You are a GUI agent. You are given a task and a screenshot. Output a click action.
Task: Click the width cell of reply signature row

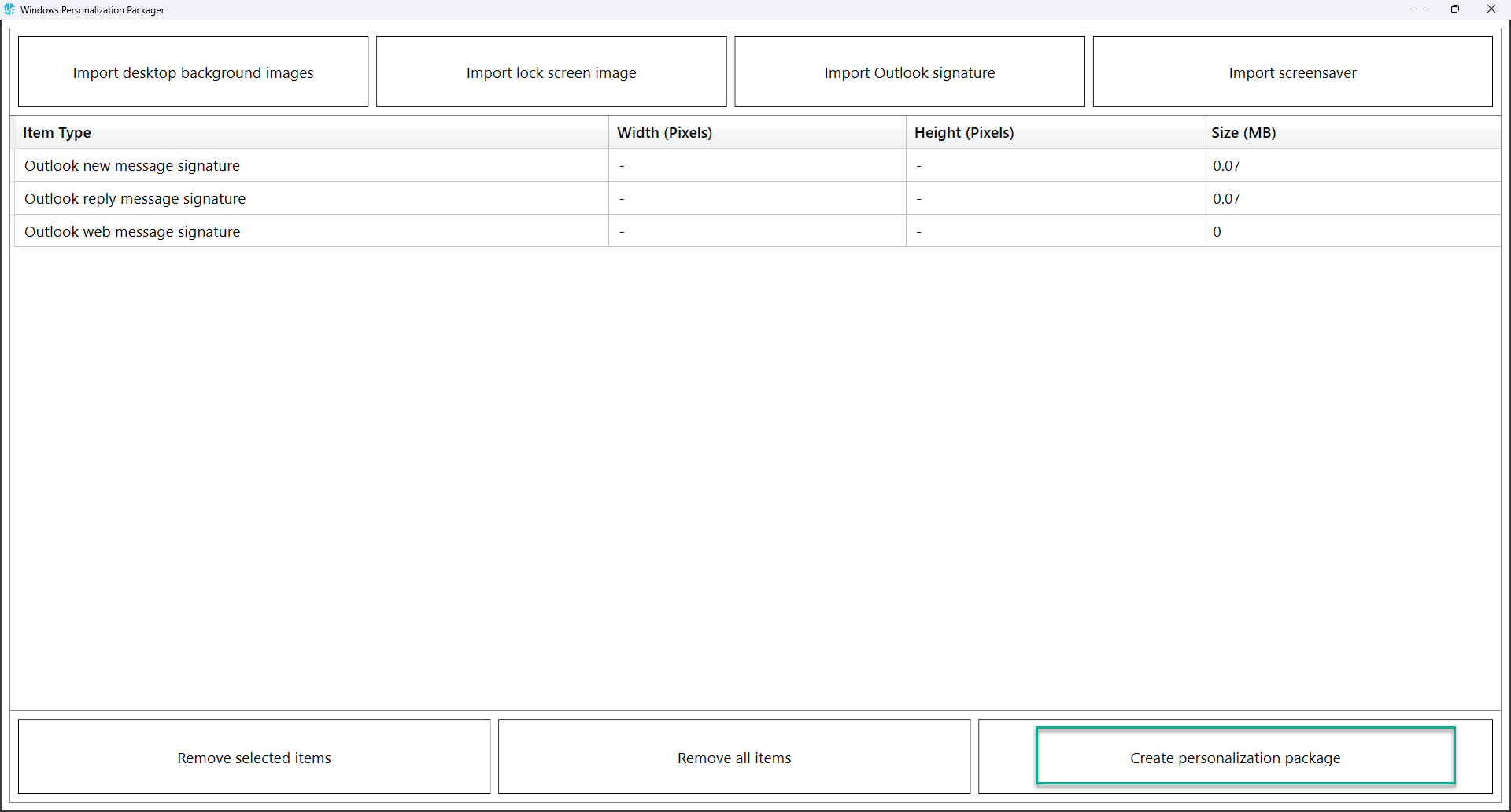pyautogui.click(x=755, y=199)
